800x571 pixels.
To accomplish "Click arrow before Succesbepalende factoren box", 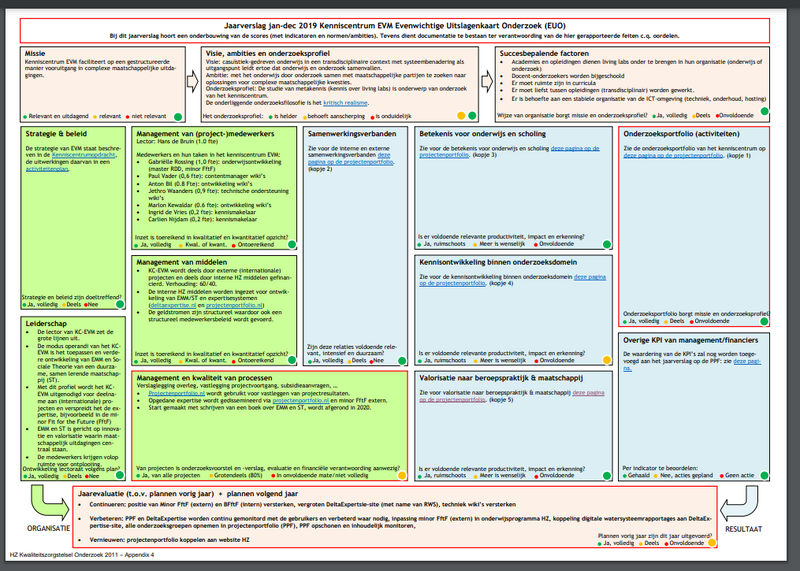I will 486,81.
